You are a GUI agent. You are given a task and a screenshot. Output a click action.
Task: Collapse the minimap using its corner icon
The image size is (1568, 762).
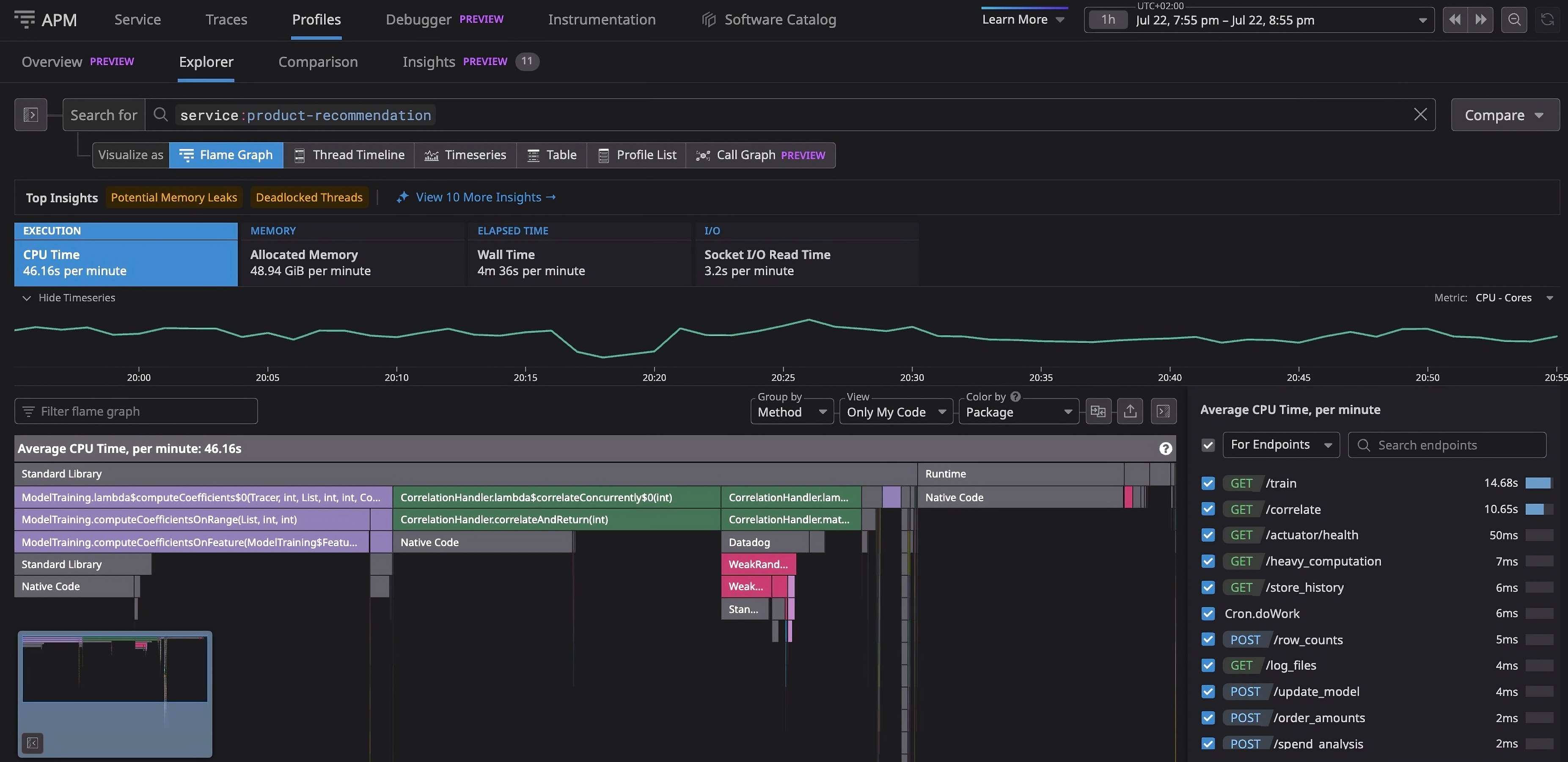point(33,743)
